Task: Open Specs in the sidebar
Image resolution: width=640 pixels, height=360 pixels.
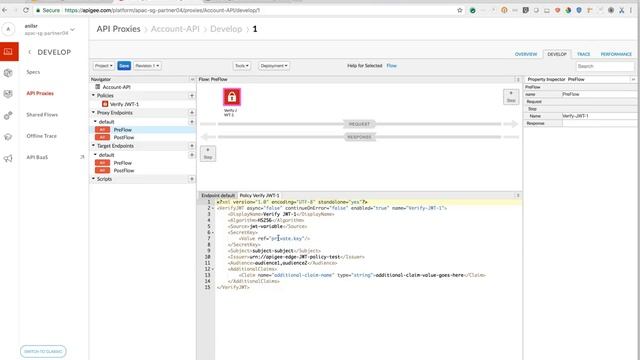Action: 33,72
